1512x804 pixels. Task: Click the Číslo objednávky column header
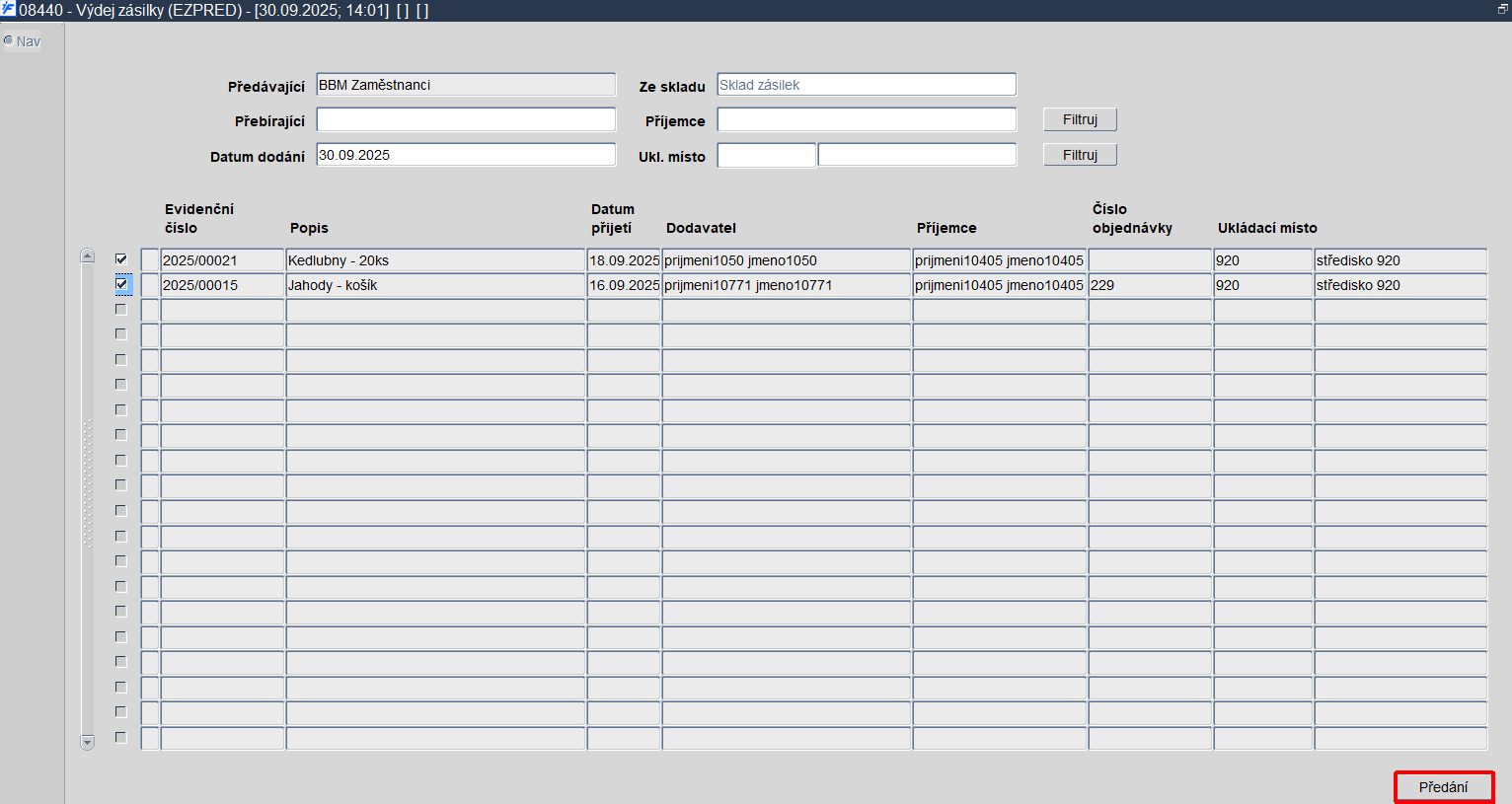click(1132, 218)
